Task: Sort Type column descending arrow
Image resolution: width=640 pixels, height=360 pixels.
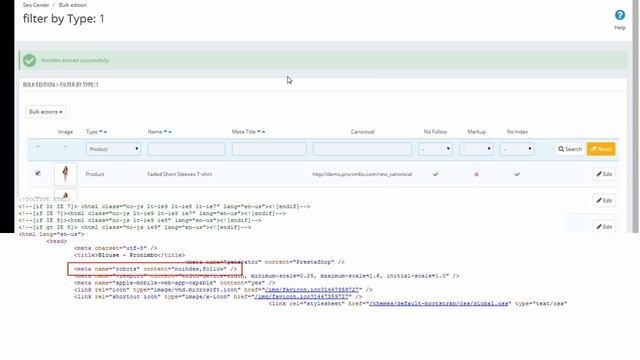Action: 101,132
